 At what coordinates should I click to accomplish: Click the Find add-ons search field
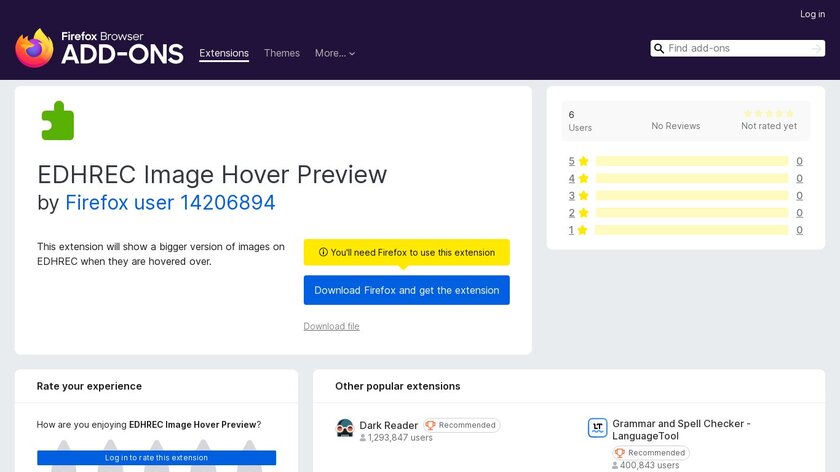(x=737, y=48)
